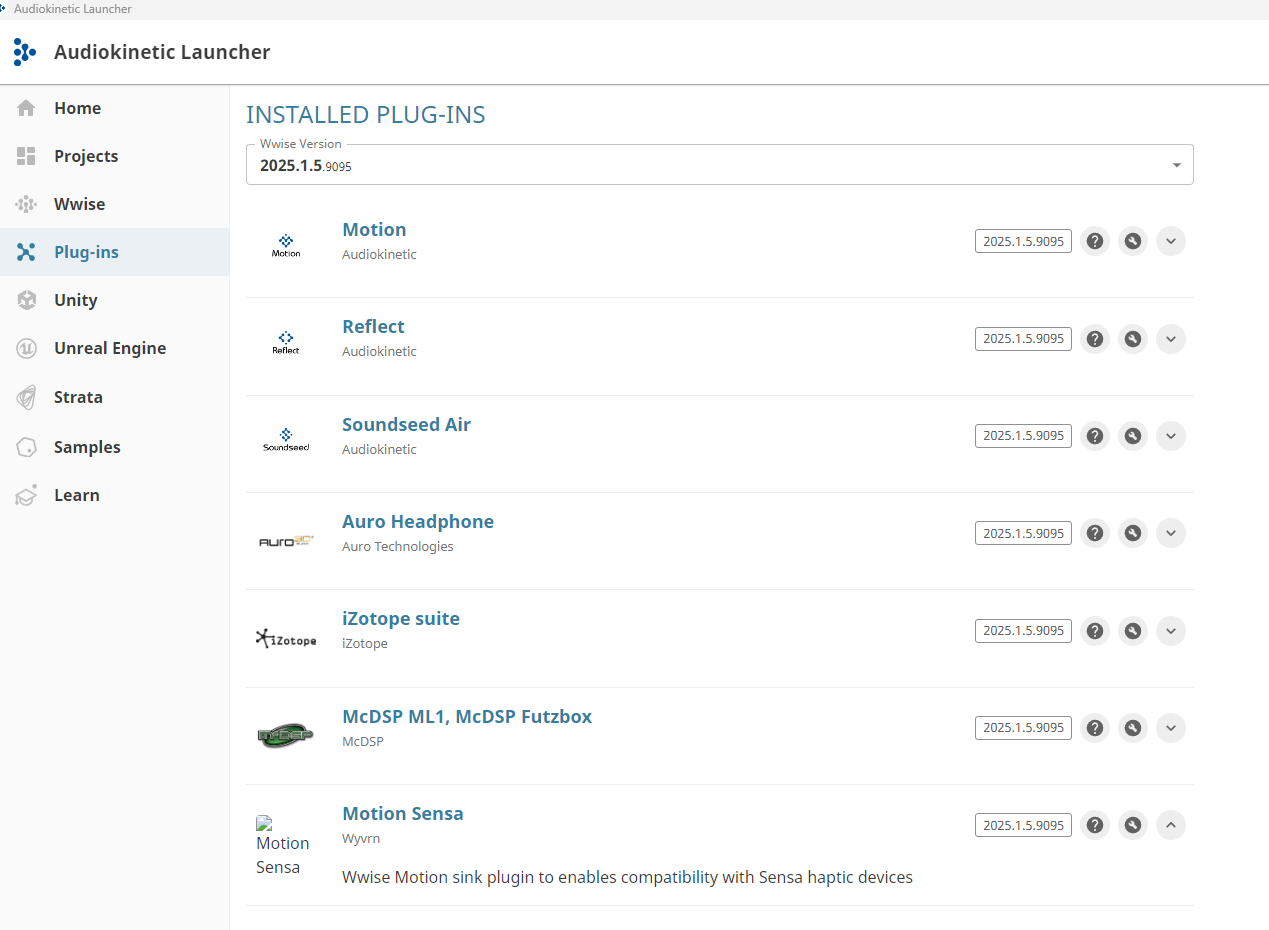Open the Strata section
Screen dimensions: 1269x930
tap(114, 397)
